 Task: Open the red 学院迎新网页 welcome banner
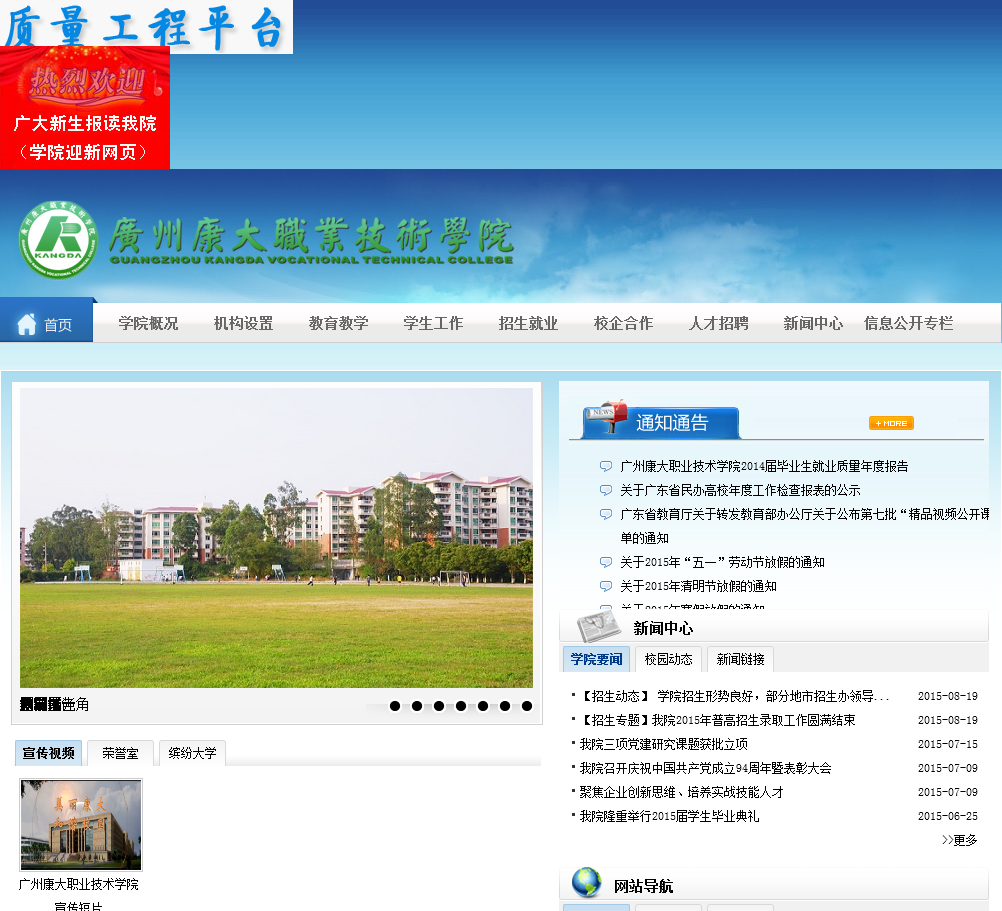pos(85,107)
